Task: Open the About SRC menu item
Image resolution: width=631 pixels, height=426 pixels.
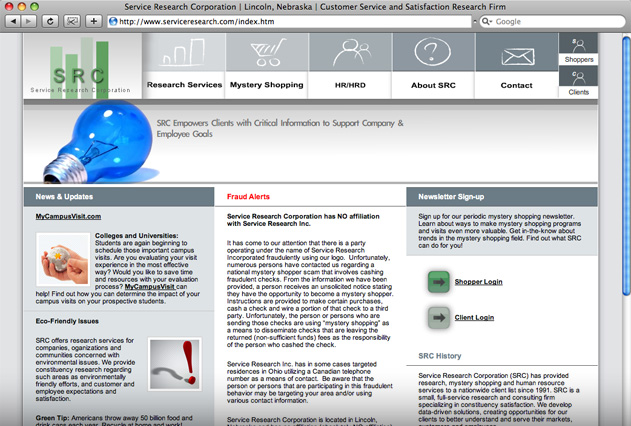Action: [x=433, y=85]
